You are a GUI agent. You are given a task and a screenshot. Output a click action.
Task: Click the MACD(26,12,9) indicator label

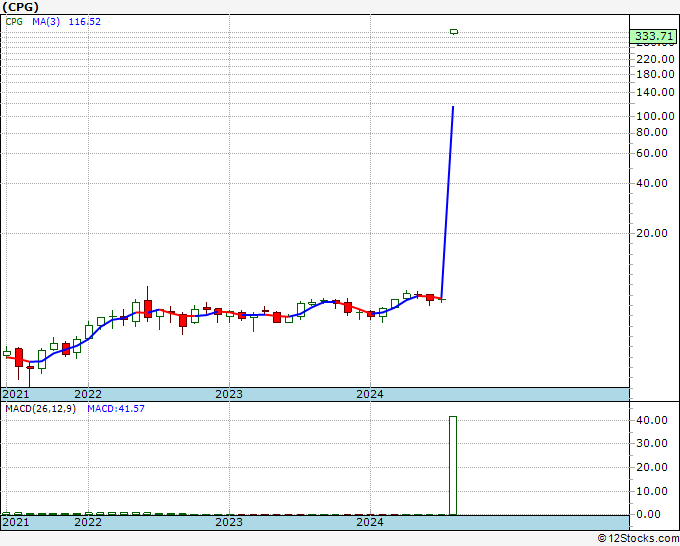(x=40, y=409)
